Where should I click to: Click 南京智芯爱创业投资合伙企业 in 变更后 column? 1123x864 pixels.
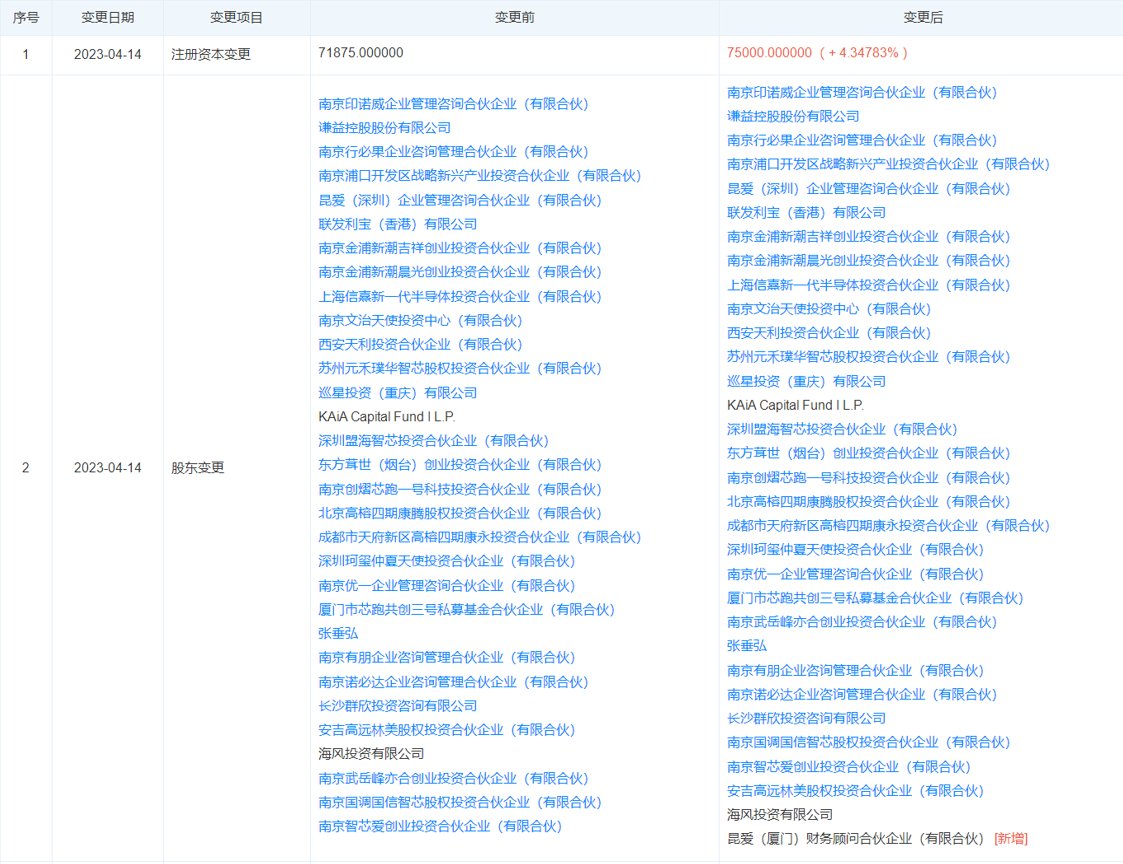point(849,767)
